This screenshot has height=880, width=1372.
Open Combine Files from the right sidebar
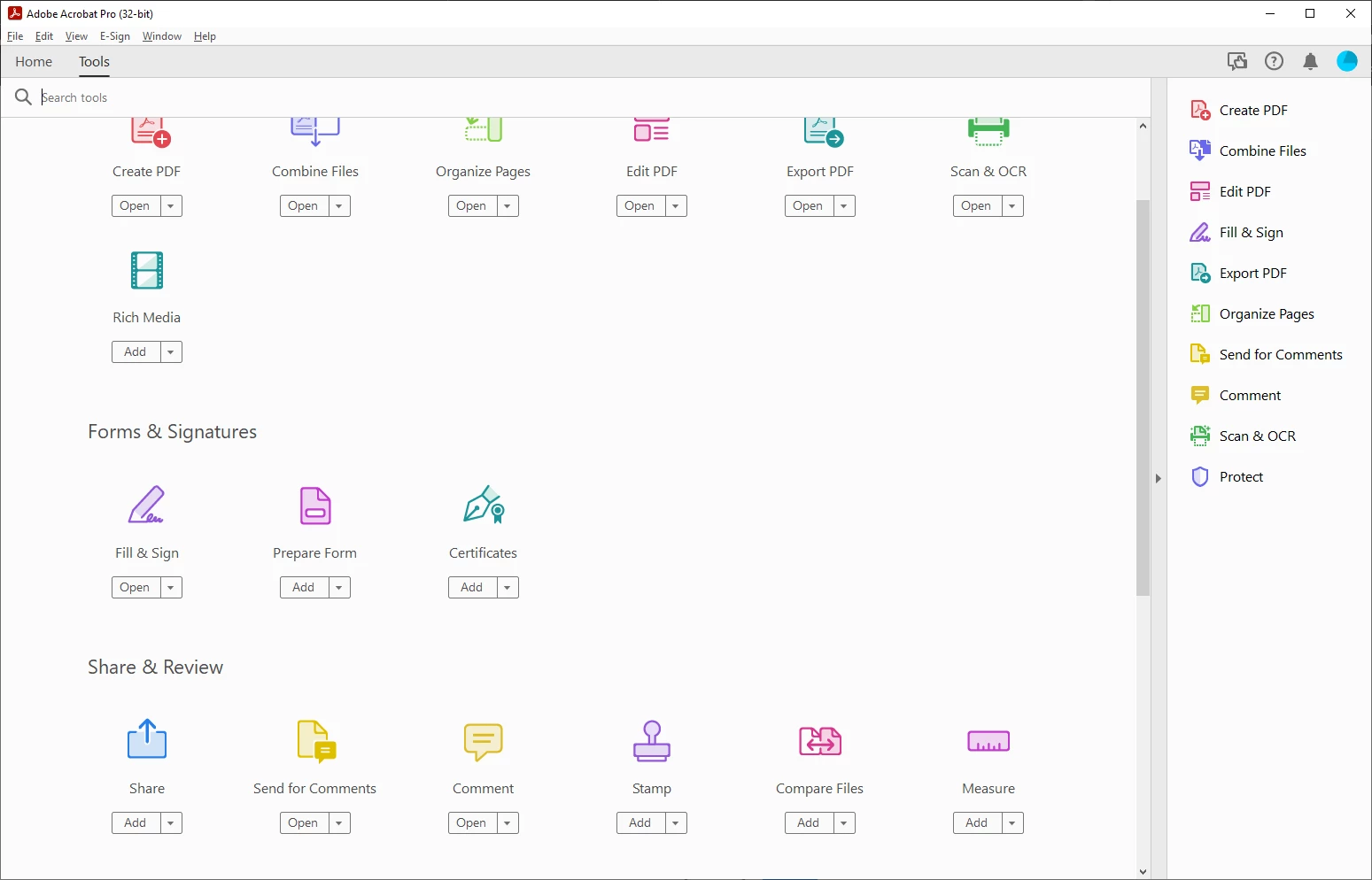coord(1248,151)
